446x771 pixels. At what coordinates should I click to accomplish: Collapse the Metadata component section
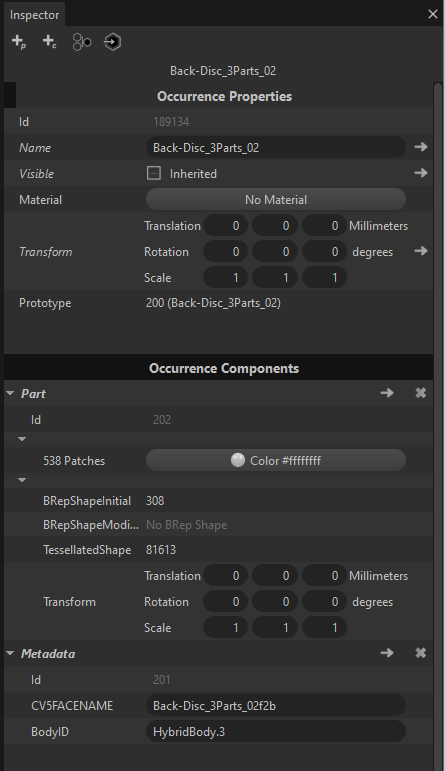pyautogui.click(x=10, y=653)
